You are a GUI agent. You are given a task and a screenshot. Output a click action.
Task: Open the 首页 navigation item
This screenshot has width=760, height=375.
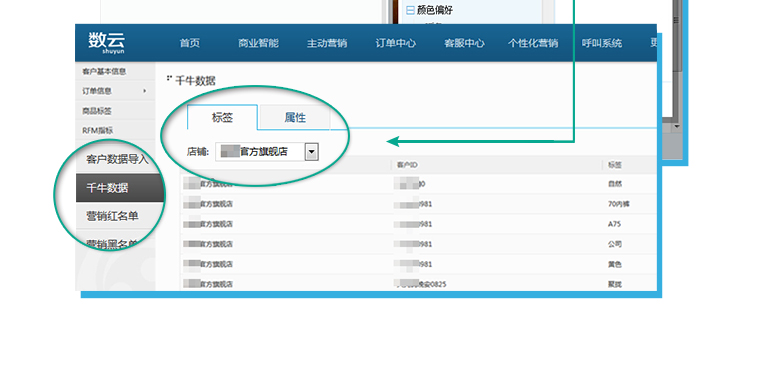(190, 43)
